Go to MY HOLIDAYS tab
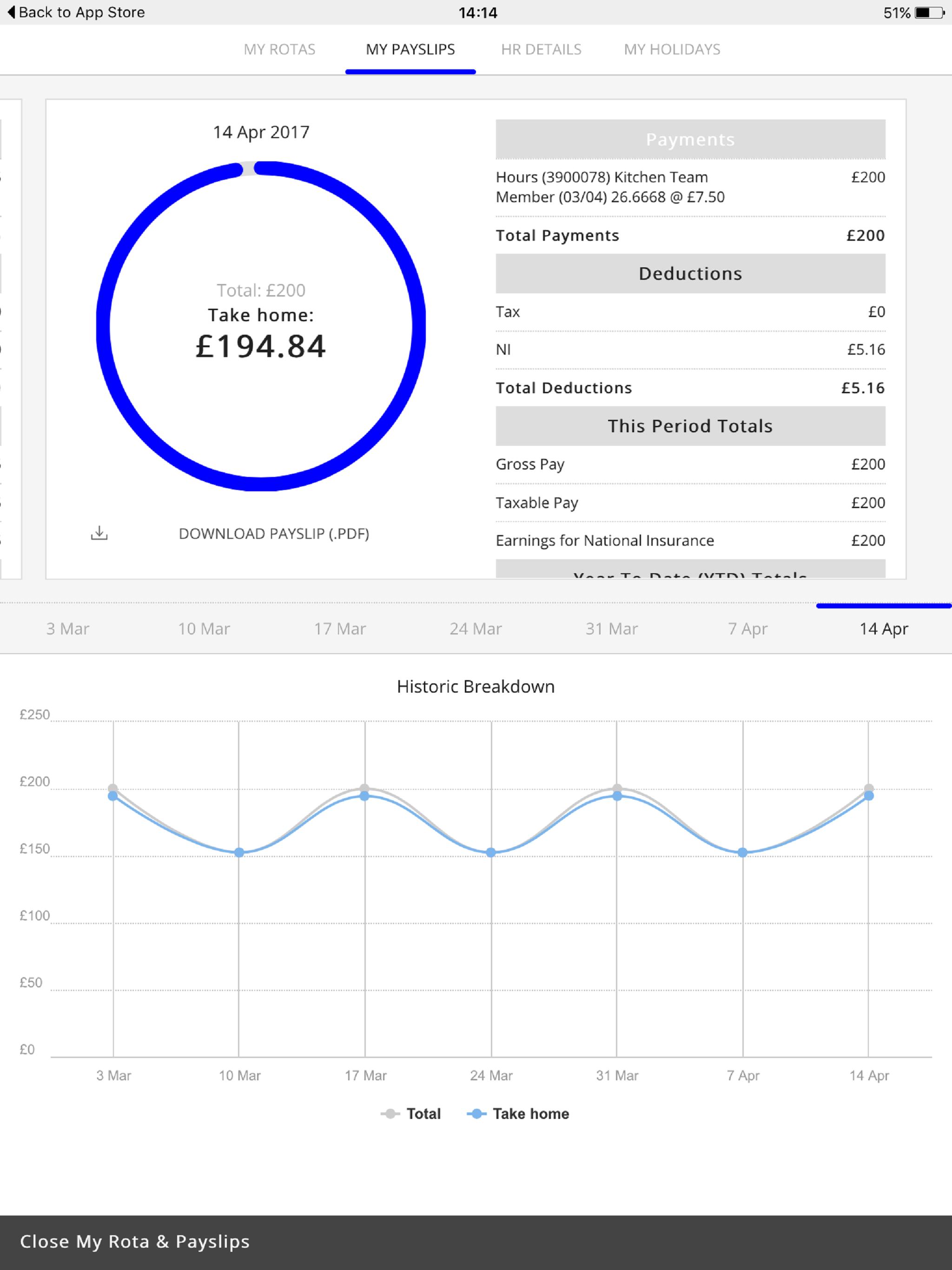 click(672, 49)
